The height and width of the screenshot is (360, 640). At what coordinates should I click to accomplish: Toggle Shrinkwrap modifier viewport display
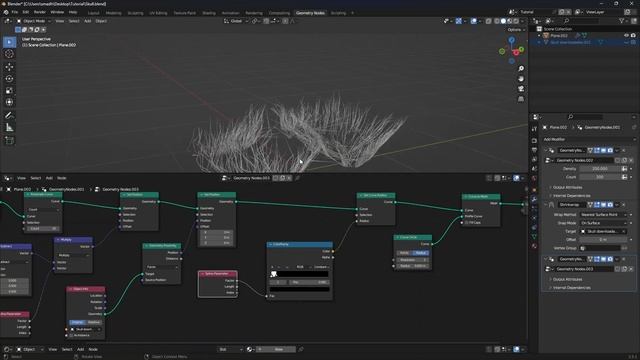pyautogui.click(x=603, y=204)
